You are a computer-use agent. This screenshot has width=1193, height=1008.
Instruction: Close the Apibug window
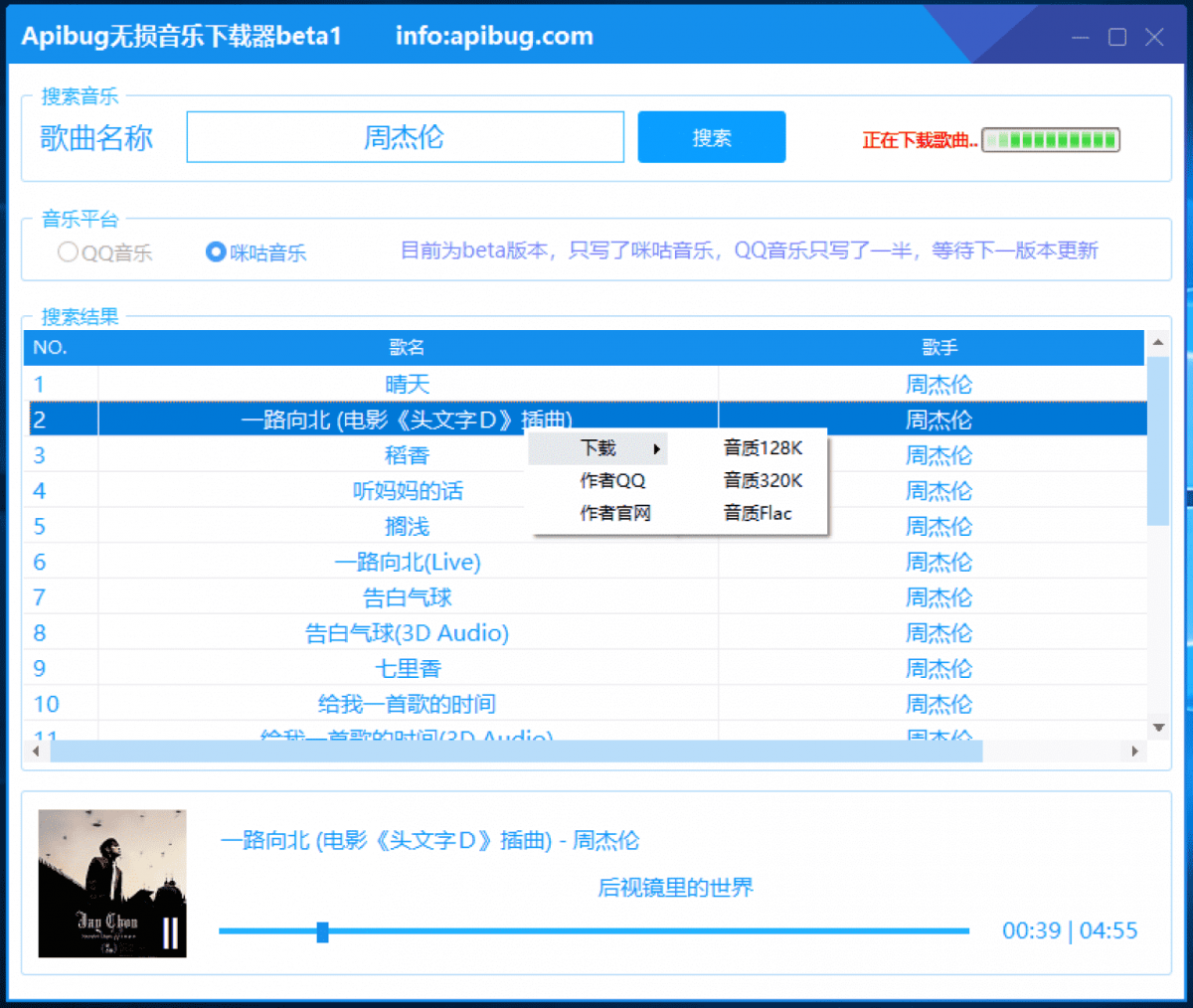coord(1154,38)
